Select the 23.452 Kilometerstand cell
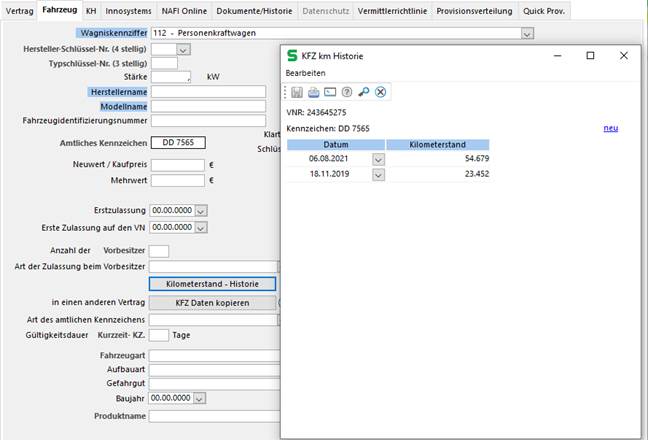This screenshot has width=648, height=440. coord(438,174)
